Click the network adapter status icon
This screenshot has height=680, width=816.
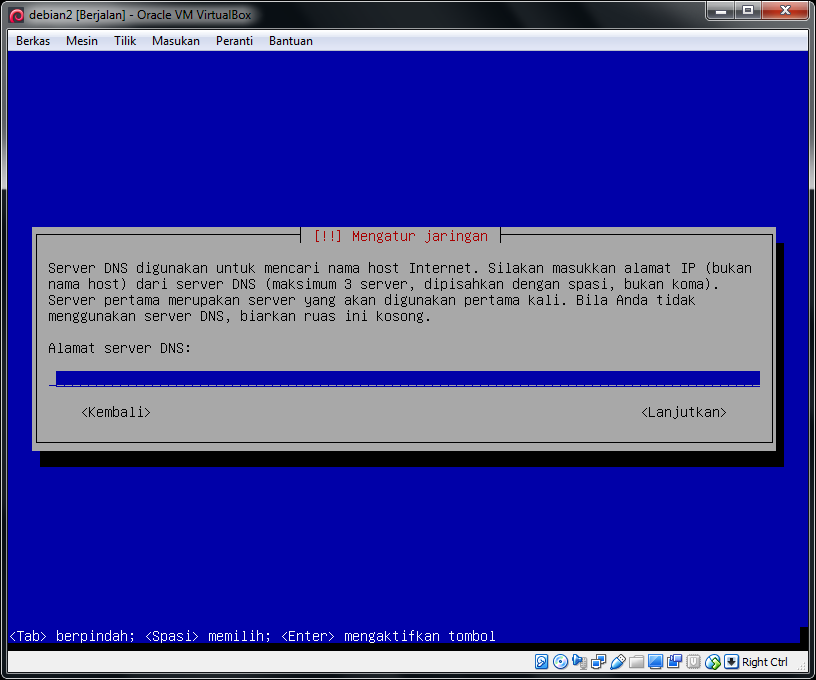[x=598, y=662]
